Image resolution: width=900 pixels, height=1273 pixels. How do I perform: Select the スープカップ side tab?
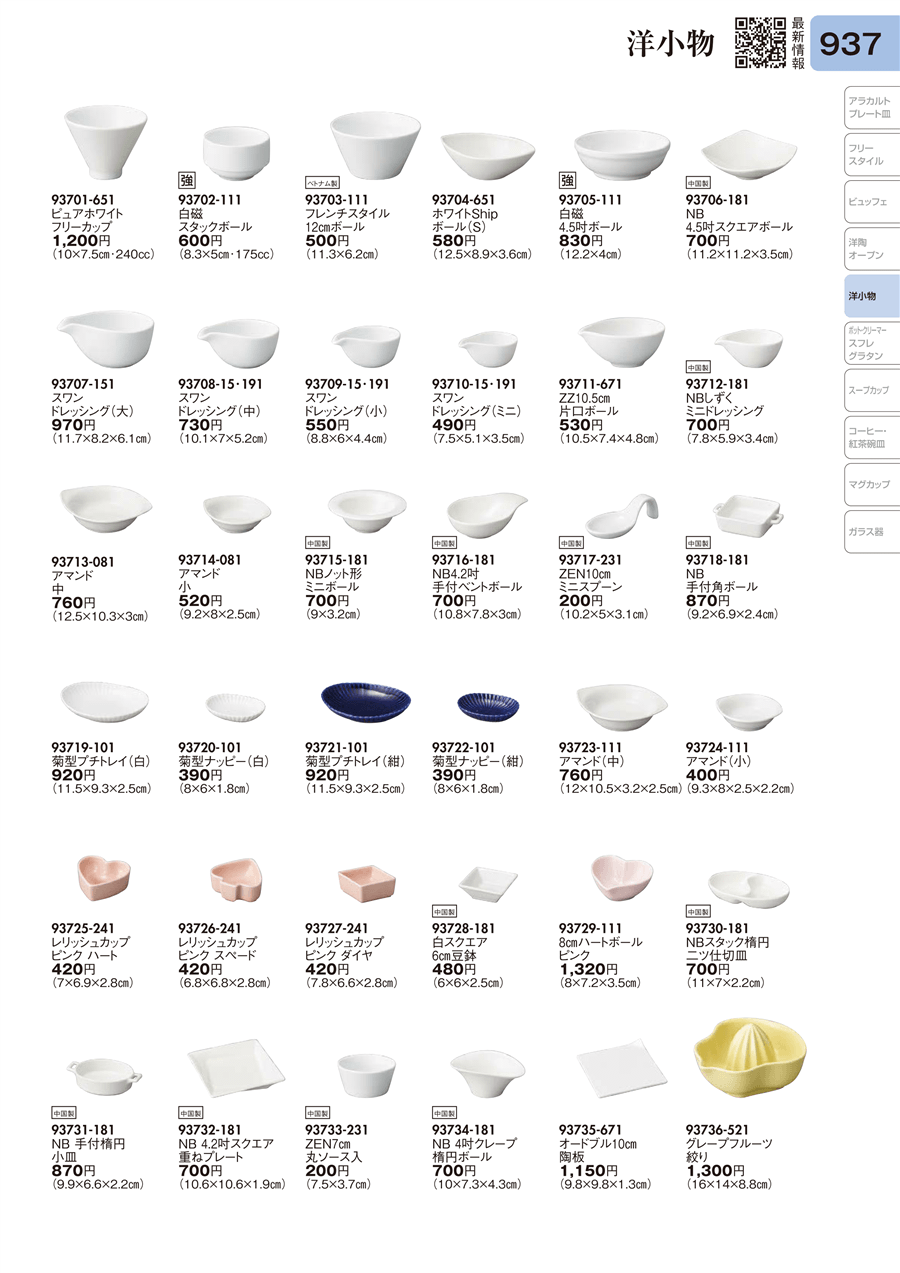pyautogui.click(x=868, y=390)
